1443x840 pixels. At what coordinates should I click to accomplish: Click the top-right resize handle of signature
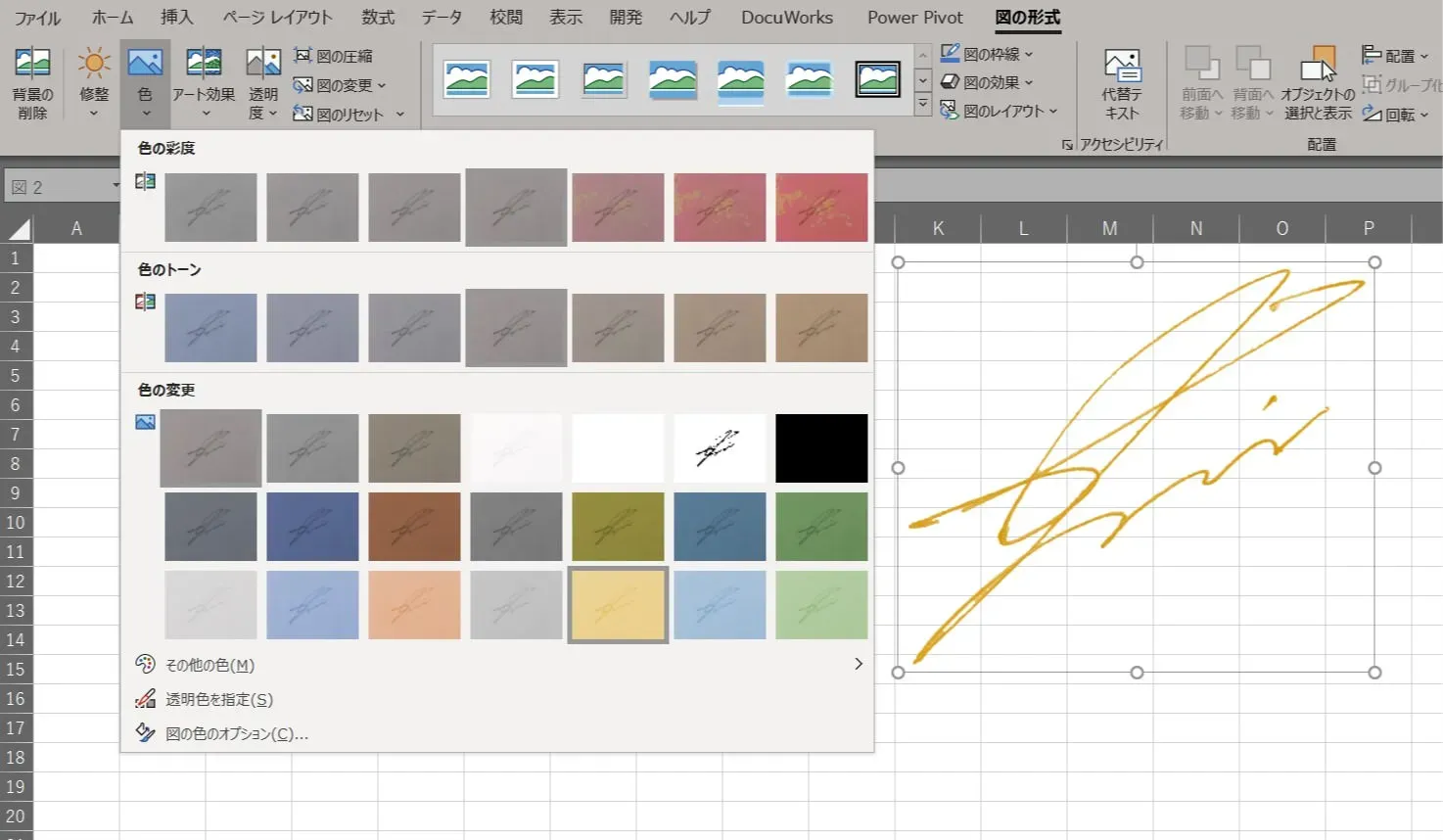click(1374, 262)
